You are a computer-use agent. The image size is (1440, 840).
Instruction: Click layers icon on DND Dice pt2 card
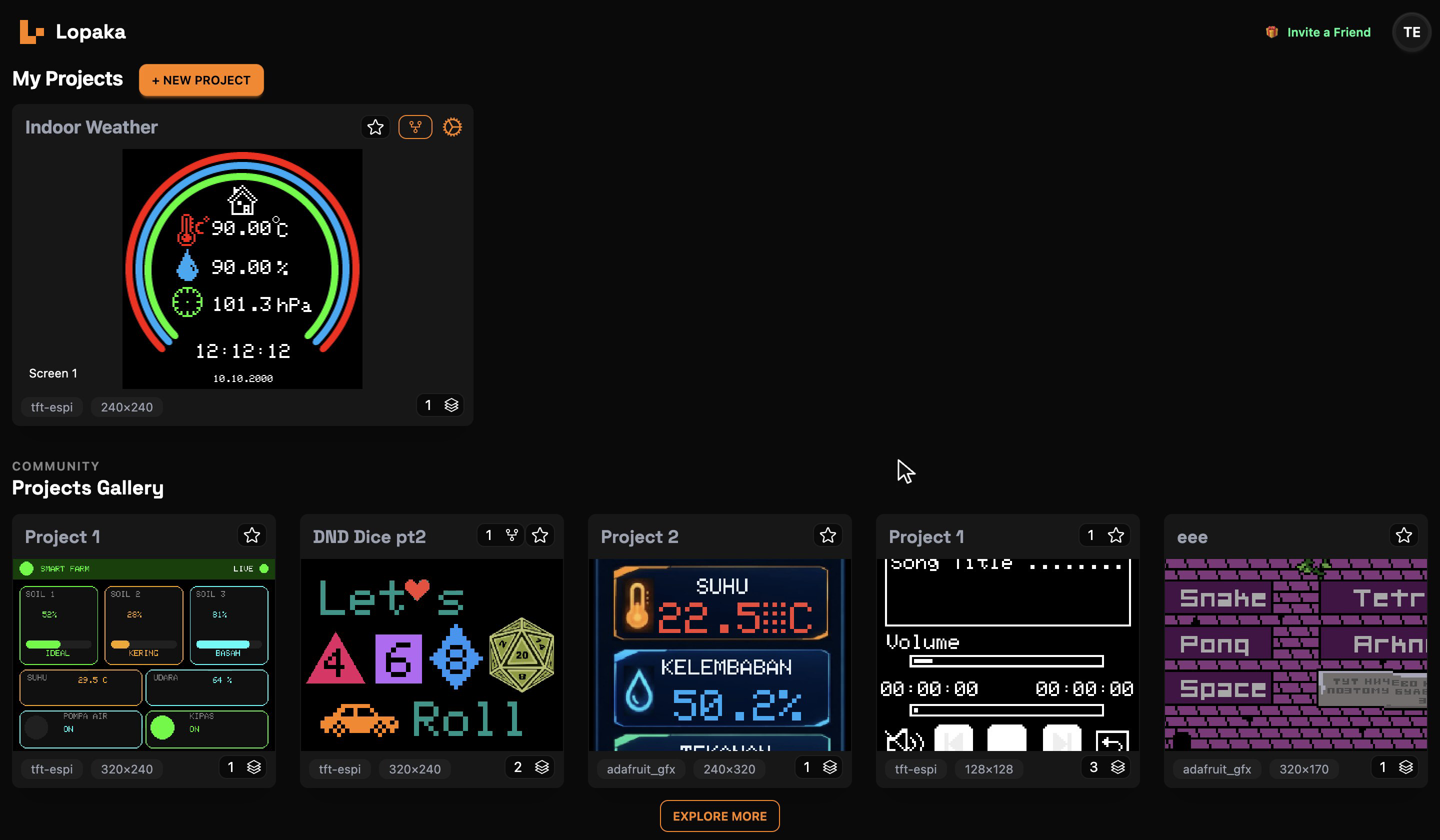(x=541, y=767)
